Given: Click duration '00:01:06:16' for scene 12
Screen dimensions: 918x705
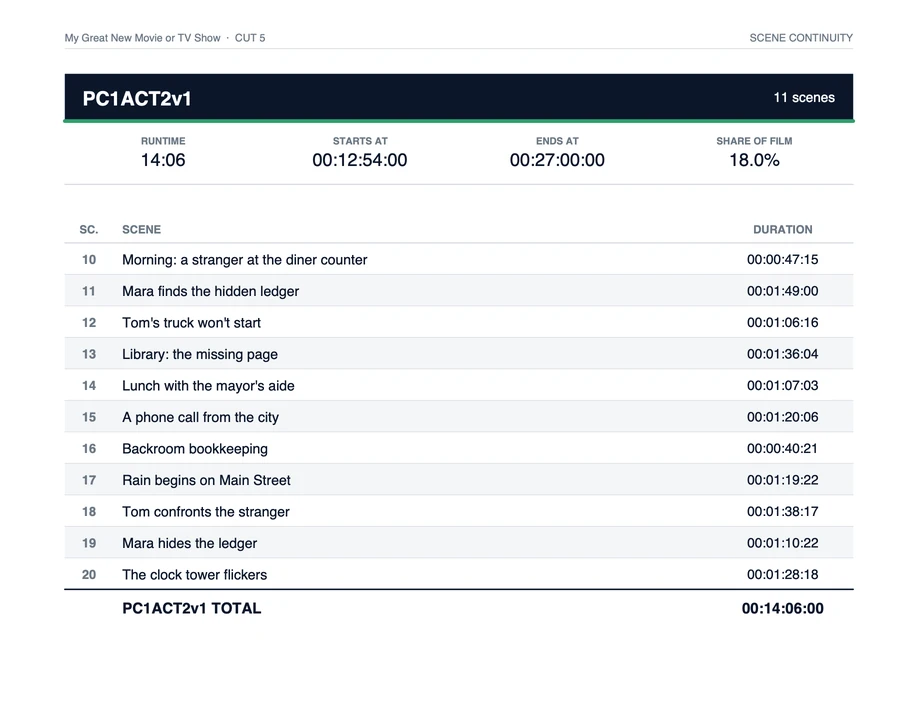Looking at the screenshot, I should (783, 323).
